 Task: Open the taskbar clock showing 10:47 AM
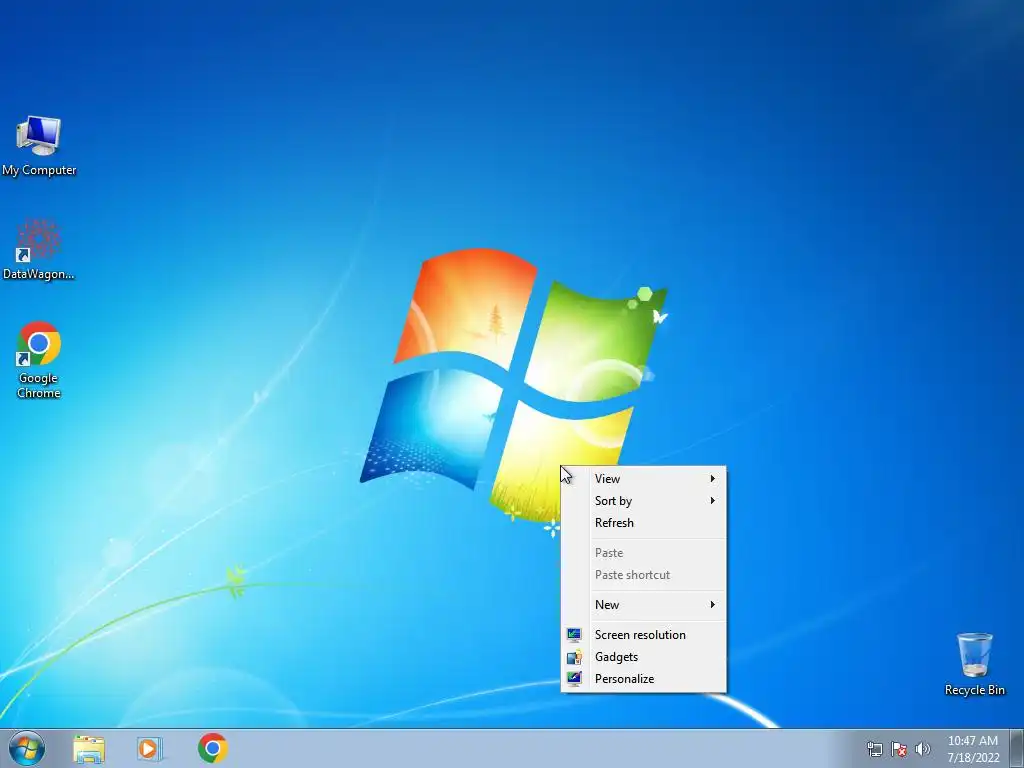(973, 749)
